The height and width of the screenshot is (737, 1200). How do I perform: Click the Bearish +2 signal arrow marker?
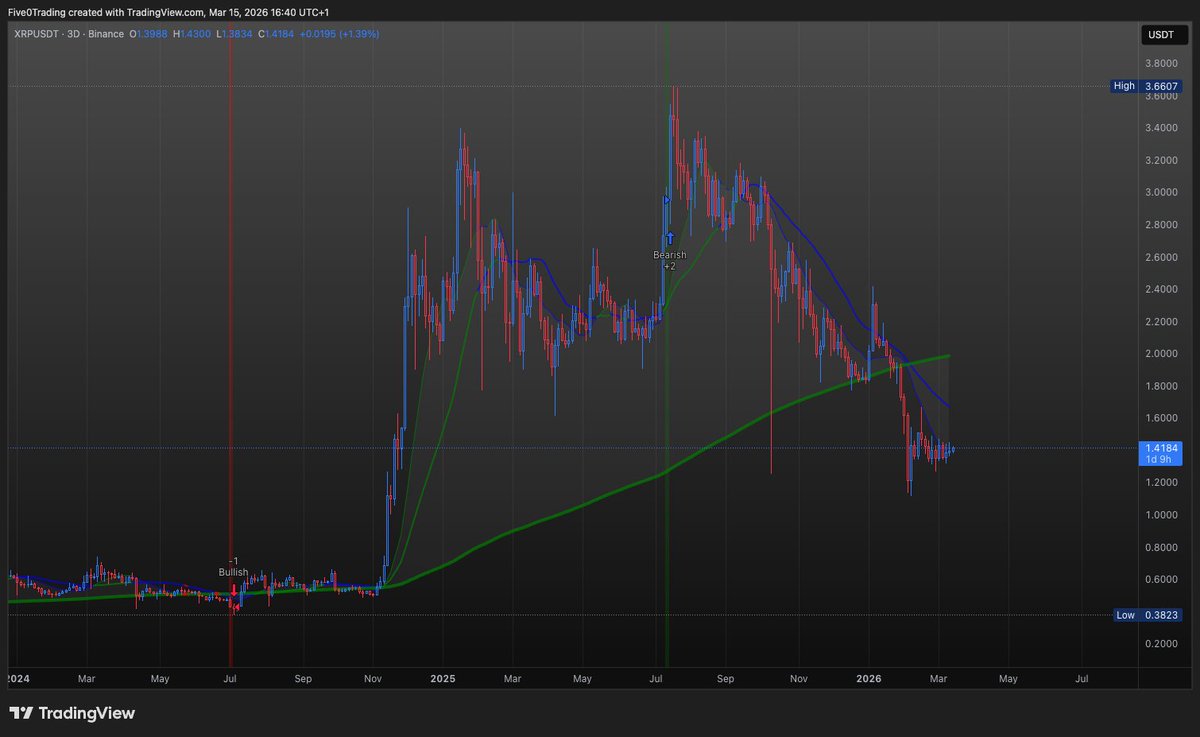click(670, 239)
